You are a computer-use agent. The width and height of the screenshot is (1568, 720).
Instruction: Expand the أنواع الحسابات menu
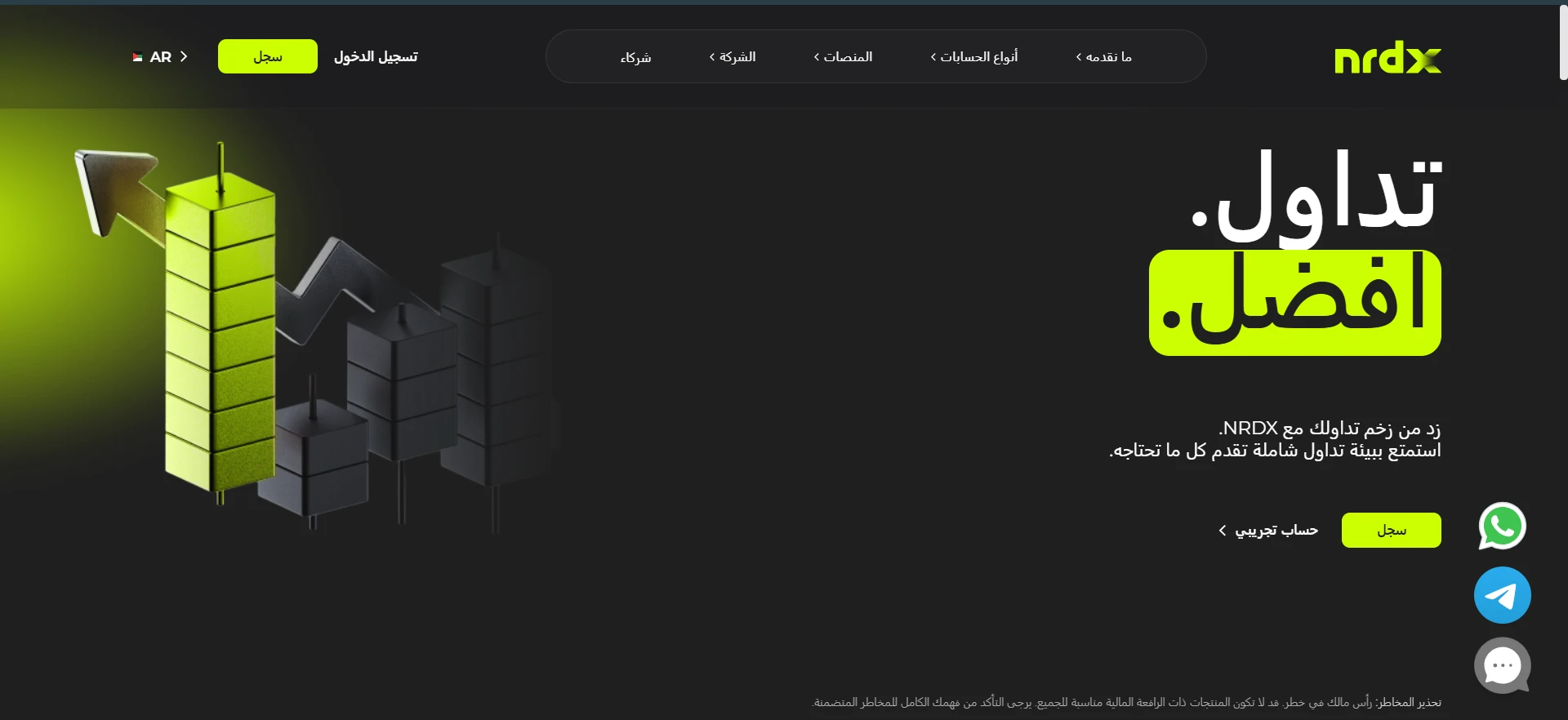(973, 56)
